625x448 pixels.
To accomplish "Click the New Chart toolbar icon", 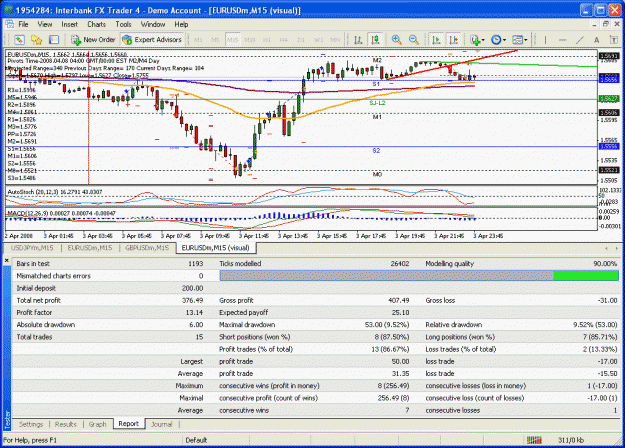I will 19,39.
